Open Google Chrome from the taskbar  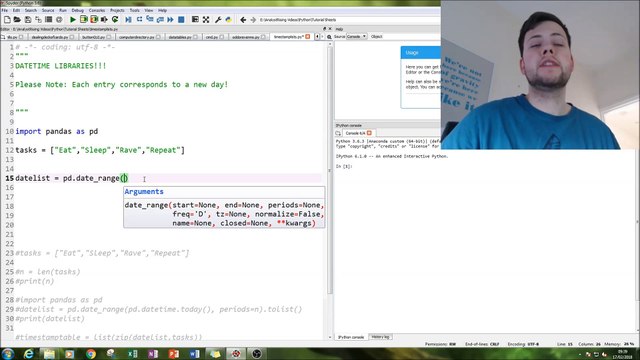pos(91,353)
